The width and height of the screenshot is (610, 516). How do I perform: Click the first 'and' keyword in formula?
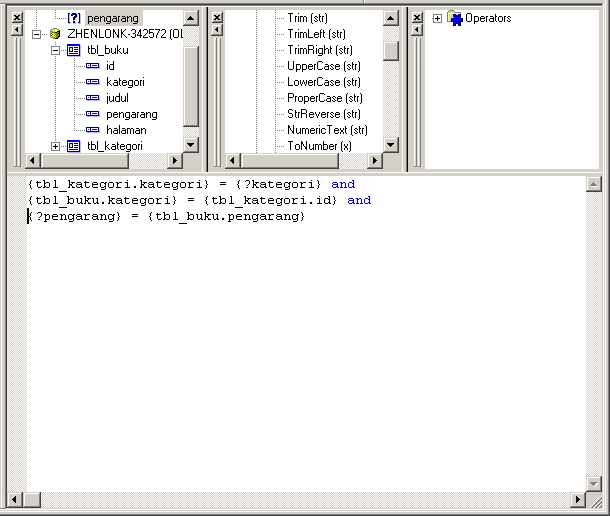(343, 184)
